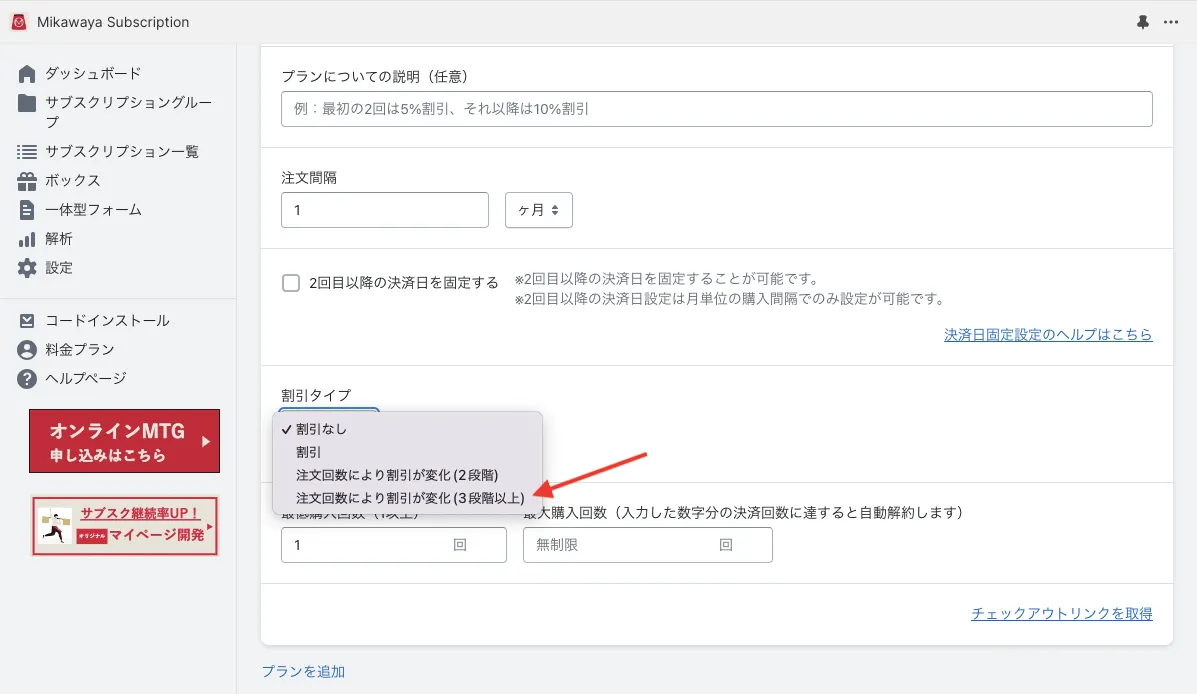The height and width of the screenshot is (694, 1197).
Task: Choose 注文回数により割引が変化 (3段階以上) option
Action: click(x=410, y=497)
